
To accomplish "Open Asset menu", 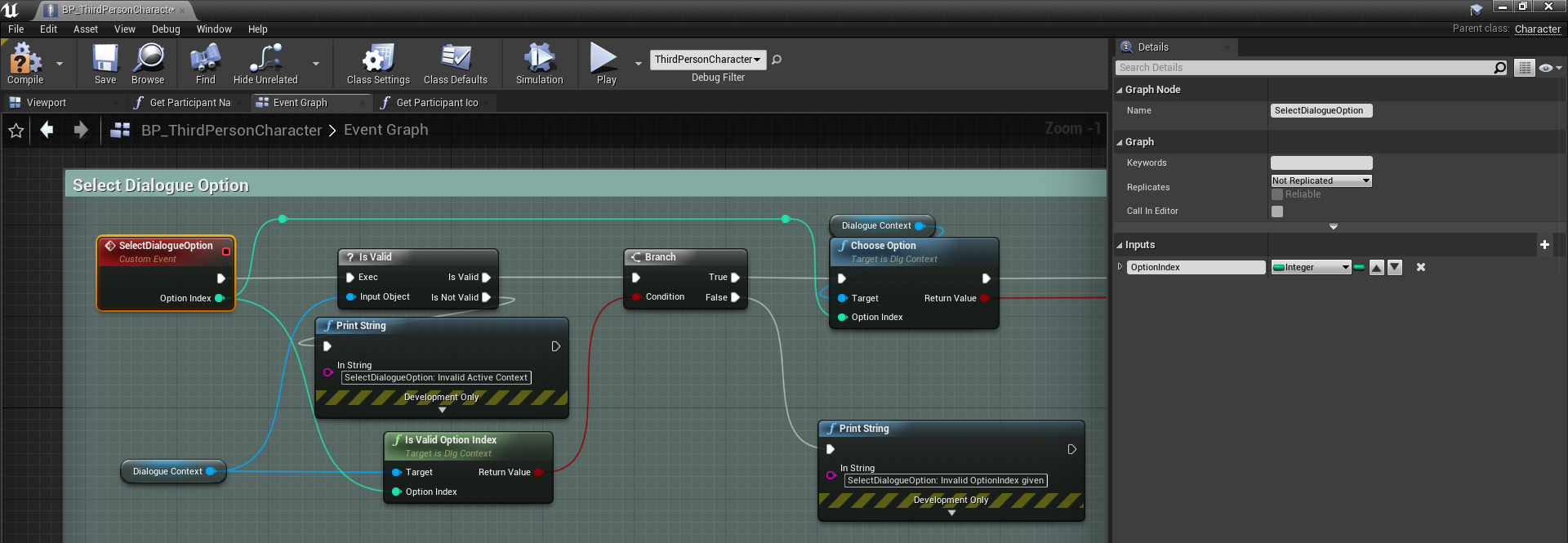I will point(86,29).
